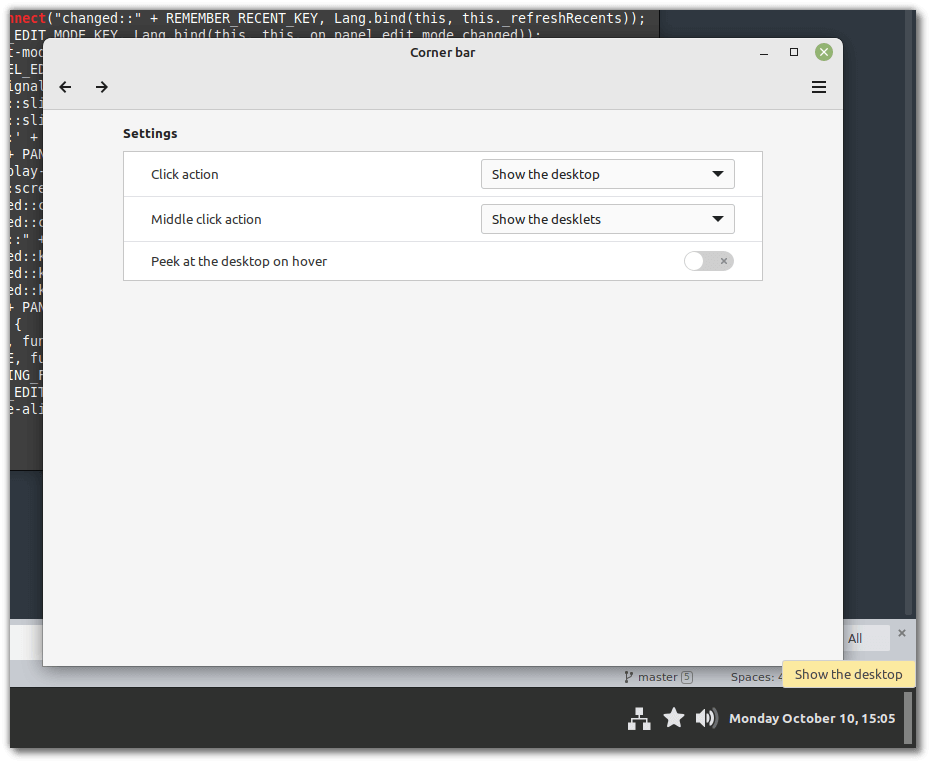Screen dimensions: 932x764
Task: Click the Corner bar window title
Action: pyautogui.click(x=442, y=52)
